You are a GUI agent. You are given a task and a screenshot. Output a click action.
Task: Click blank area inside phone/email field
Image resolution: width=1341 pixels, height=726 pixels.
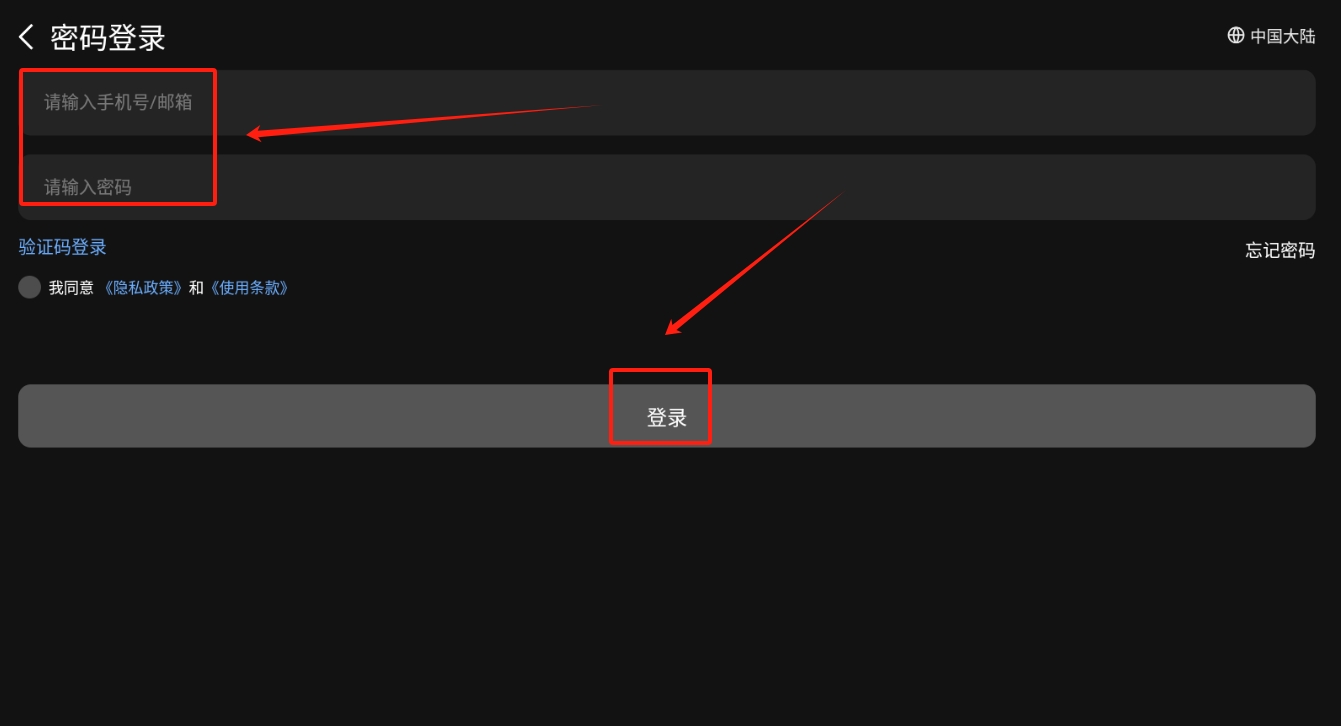[800, 102]
